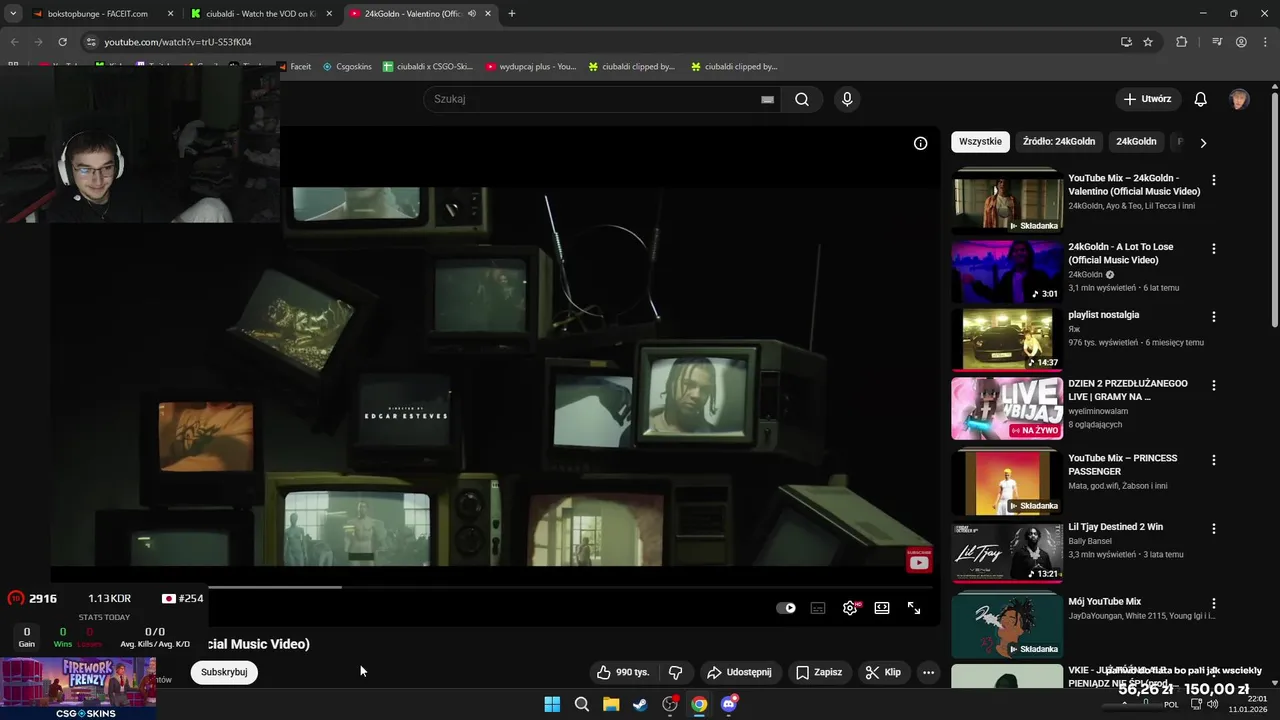This screenshot has height=720, width=1280.
Task: Open a new browser tab
Action: [x=512, y=14]
